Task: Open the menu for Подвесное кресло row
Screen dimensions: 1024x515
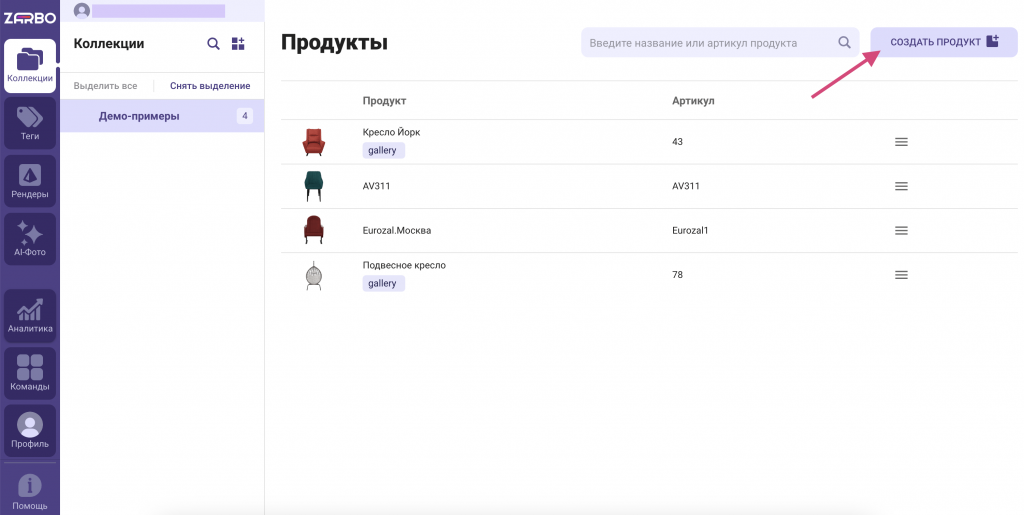Action: click(x=901, y=274)
